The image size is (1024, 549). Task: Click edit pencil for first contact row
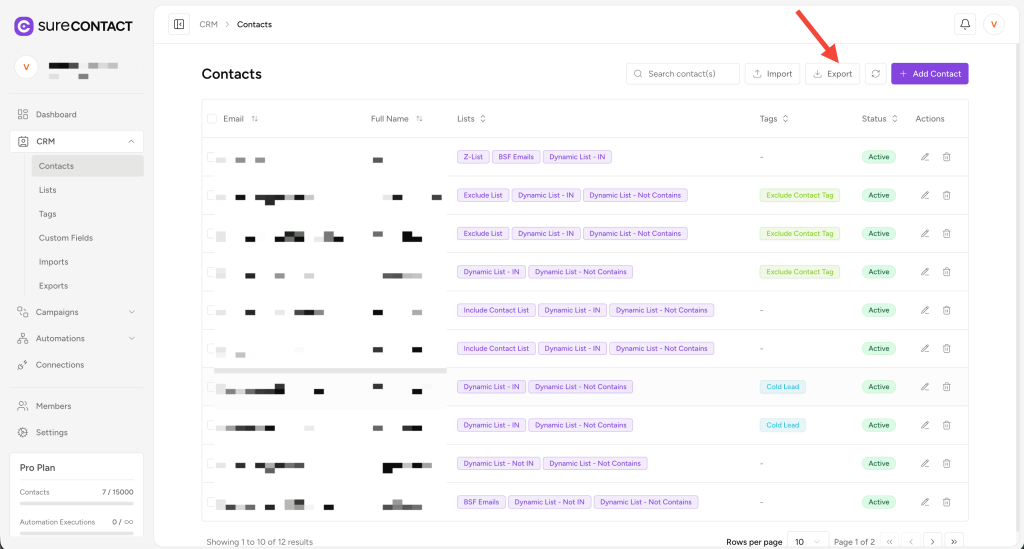925,157
